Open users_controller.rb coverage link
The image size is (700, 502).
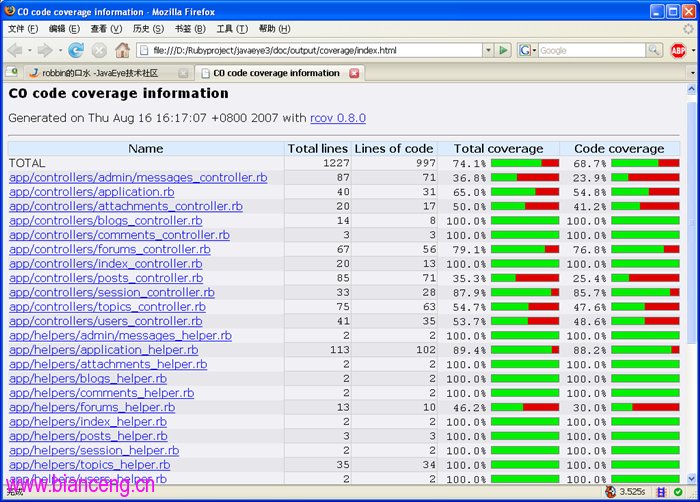pyautogui.click(x=105, y=321)
